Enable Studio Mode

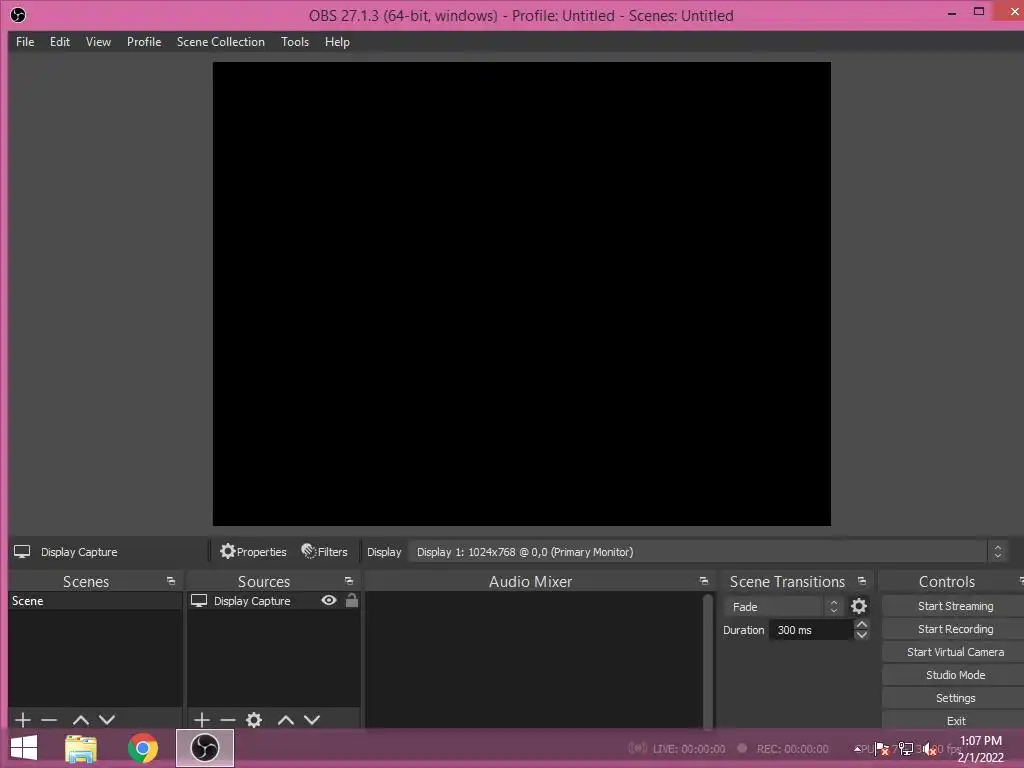pyautogui.click(x=955, y=675)
